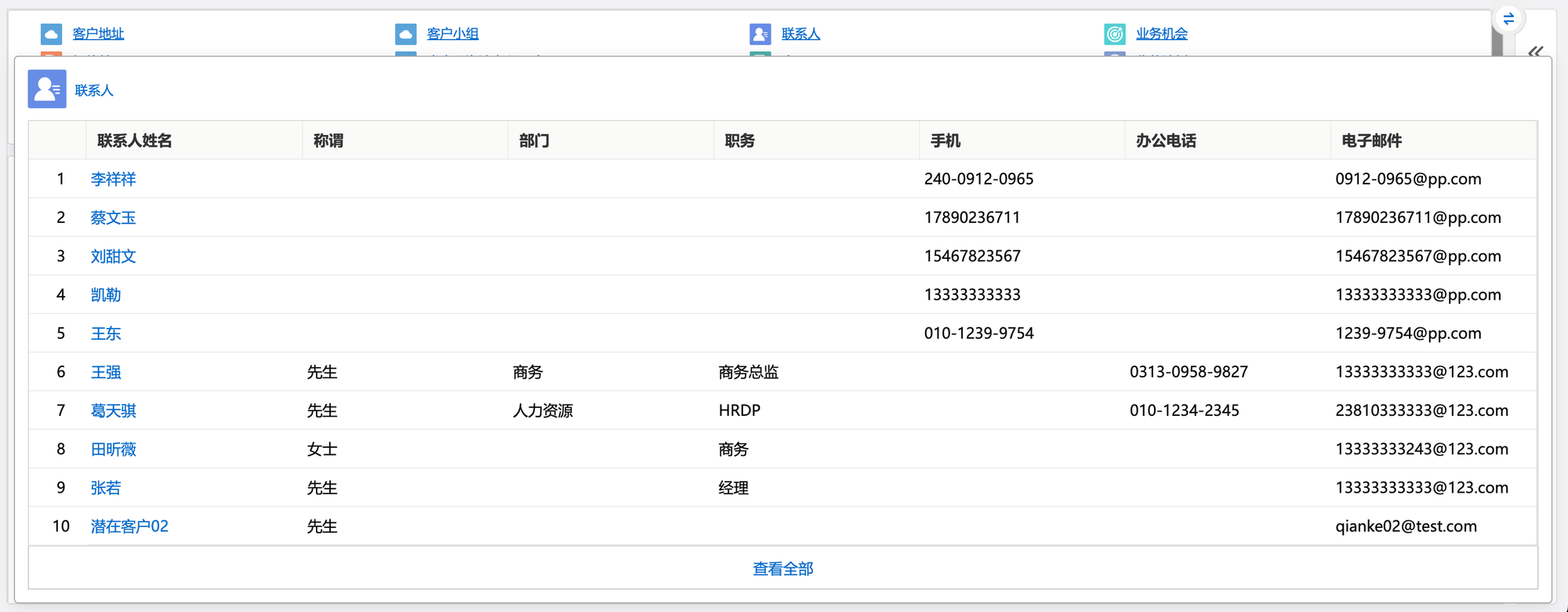Click the large 联系人 panel header icon

pos(47,89)
